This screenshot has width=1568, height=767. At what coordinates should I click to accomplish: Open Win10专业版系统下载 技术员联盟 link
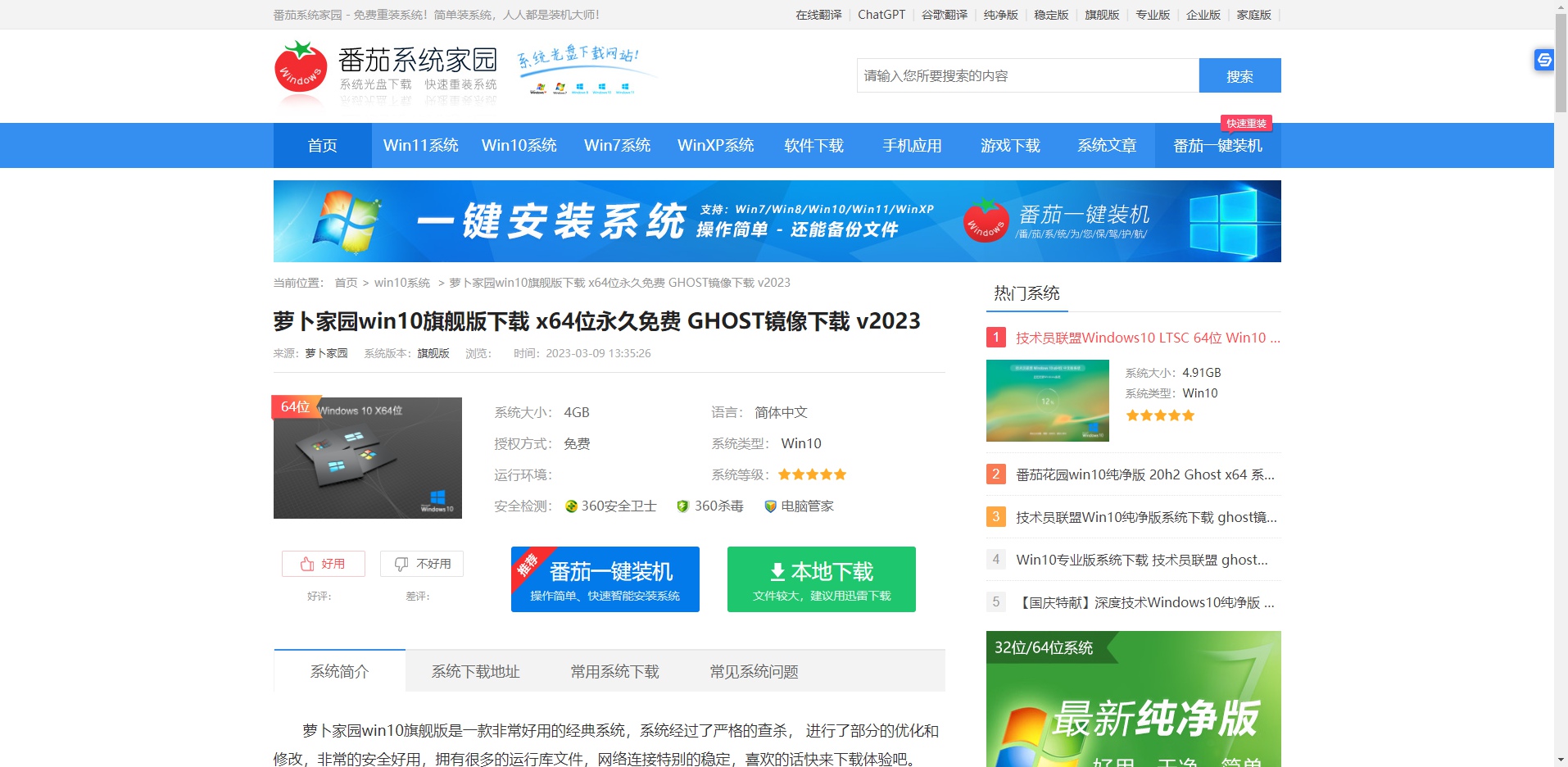(x=1142, y=560)
